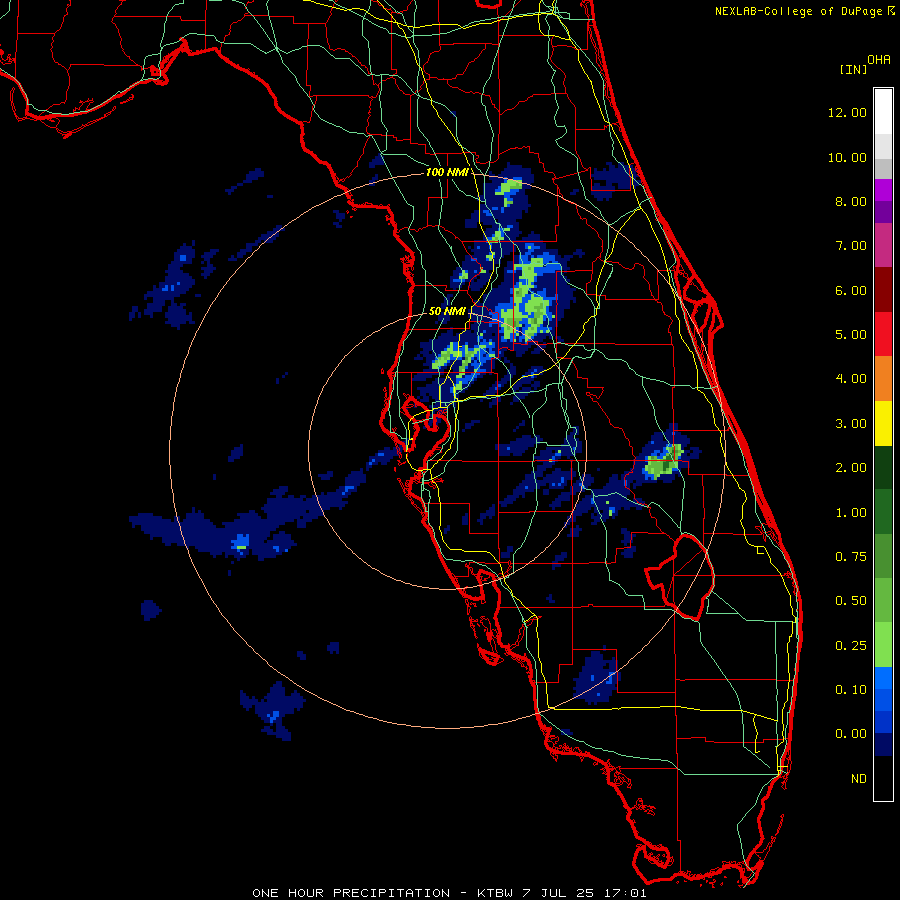The width and height of the screenshot is (900, 900).
Task: Click the 0.75 legend value
Action: pos(851,557)
